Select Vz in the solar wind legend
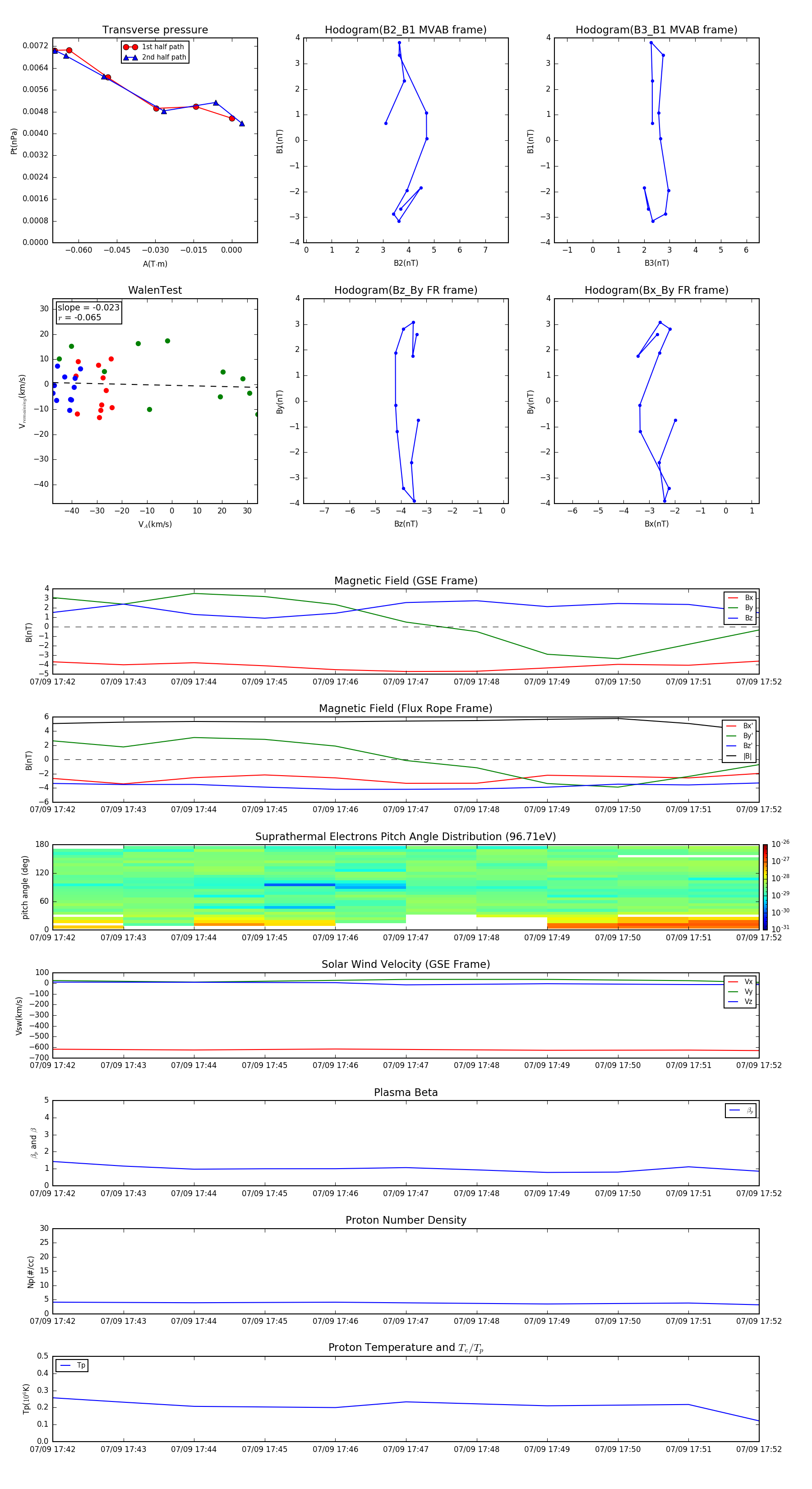This screenshot has height=1489, width=812. point(740,1001)
